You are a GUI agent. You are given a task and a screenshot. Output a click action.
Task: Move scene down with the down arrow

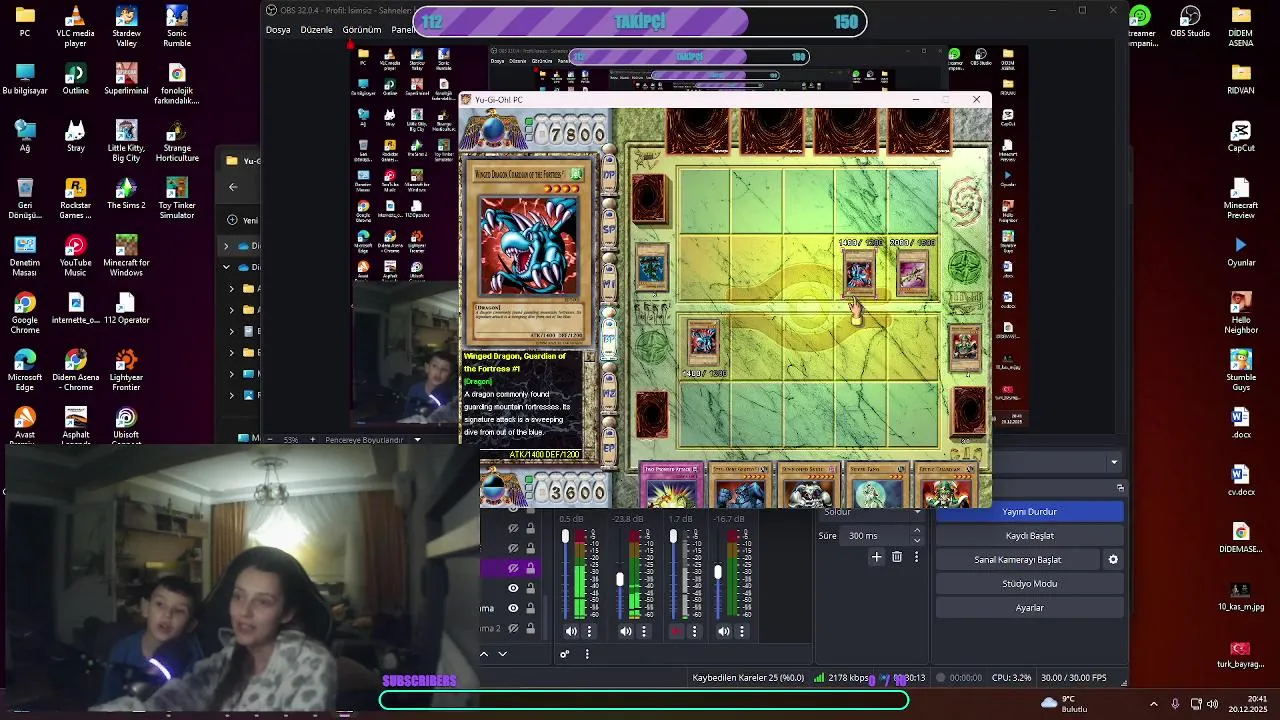pyautogui.click(x=503, y=654)
